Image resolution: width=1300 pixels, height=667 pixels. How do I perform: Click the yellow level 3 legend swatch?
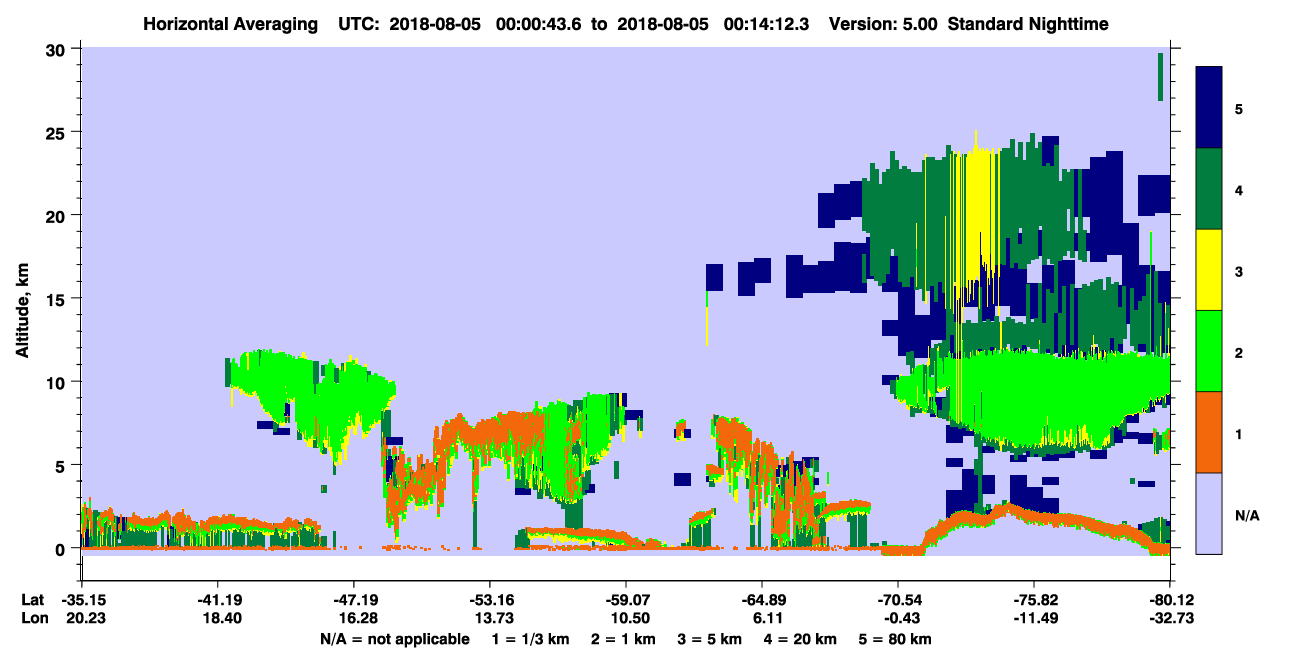[x=1209, y=270]
